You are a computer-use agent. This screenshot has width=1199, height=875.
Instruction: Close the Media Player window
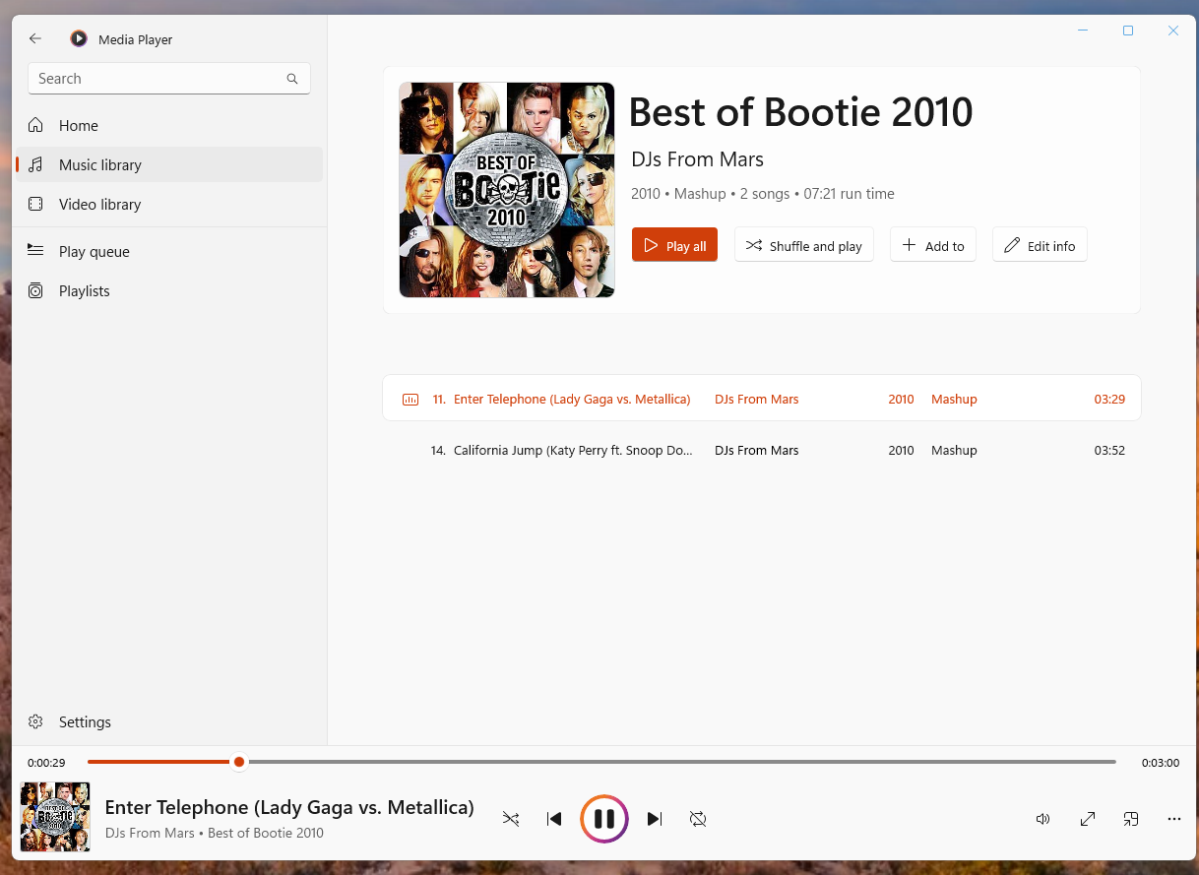click(x=1173, y=31)
